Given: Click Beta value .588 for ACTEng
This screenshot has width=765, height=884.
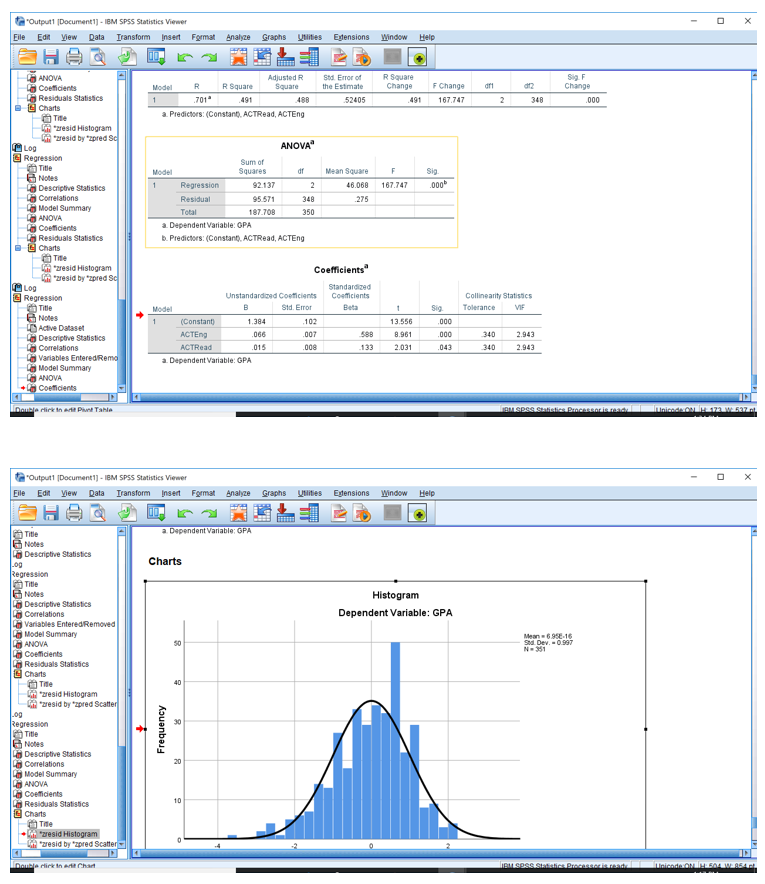Looking at the screenshot, I should pyautogui.click(x=366, y=335).
